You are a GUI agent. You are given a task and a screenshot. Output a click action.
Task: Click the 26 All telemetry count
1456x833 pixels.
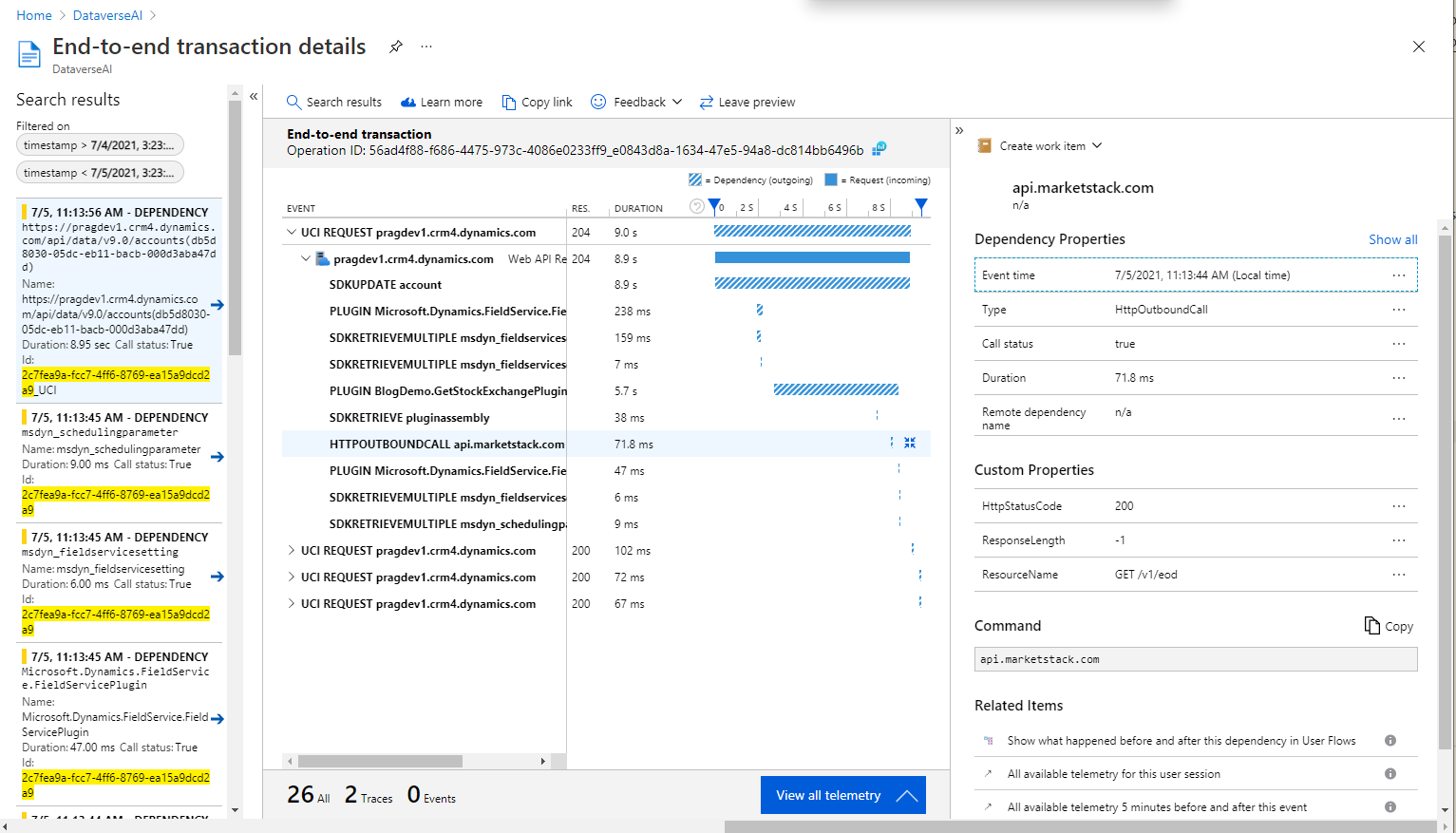pos(309,795)
